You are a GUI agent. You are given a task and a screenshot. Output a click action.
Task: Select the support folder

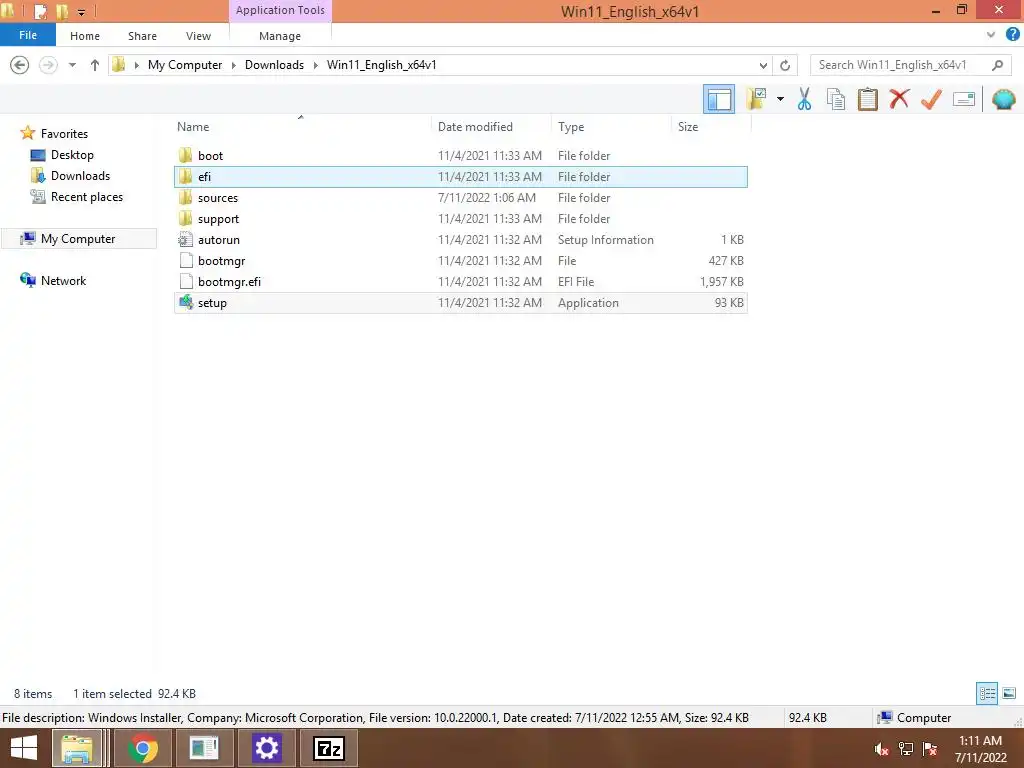(x=460, y=218)
